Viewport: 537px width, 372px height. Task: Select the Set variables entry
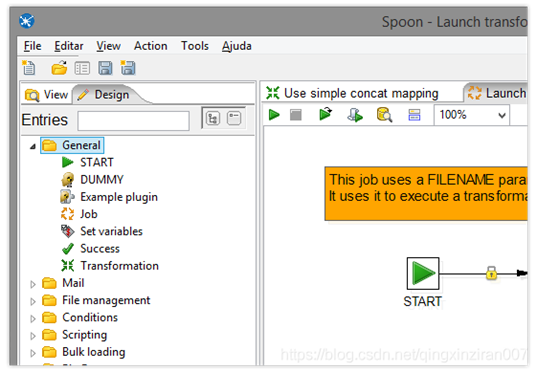[102, 231]
